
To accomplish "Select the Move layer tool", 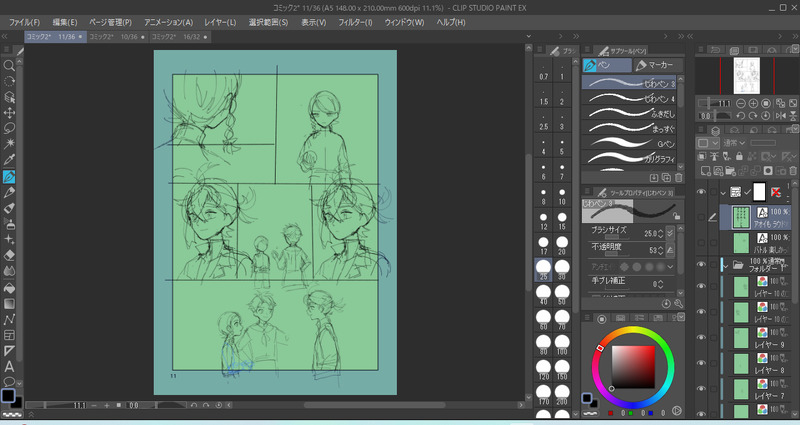I will [9, 113].
